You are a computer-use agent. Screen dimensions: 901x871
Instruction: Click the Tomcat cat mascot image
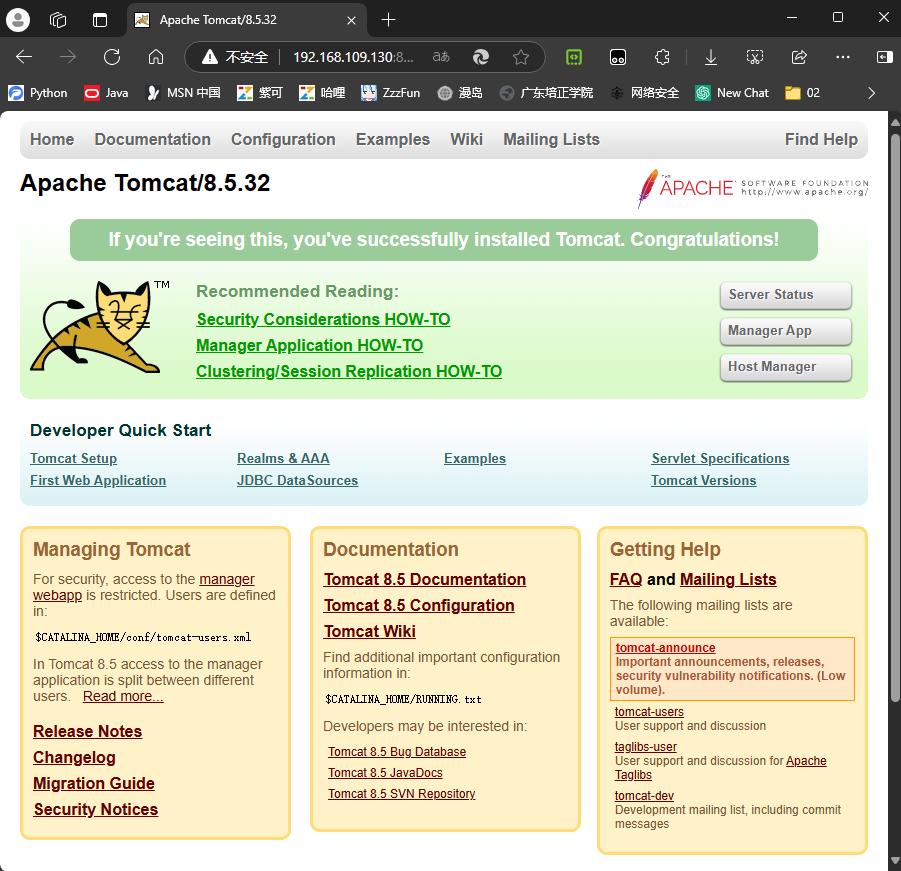tap(99, 326)
